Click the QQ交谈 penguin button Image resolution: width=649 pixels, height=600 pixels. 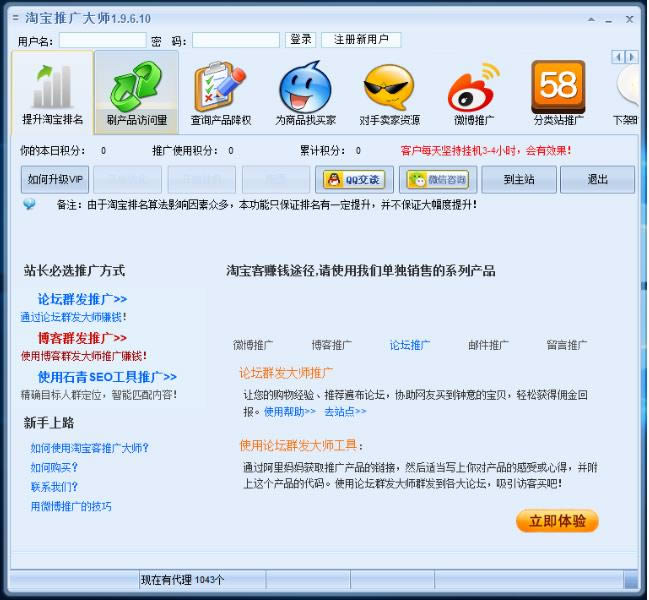click(x=354, y=180)
